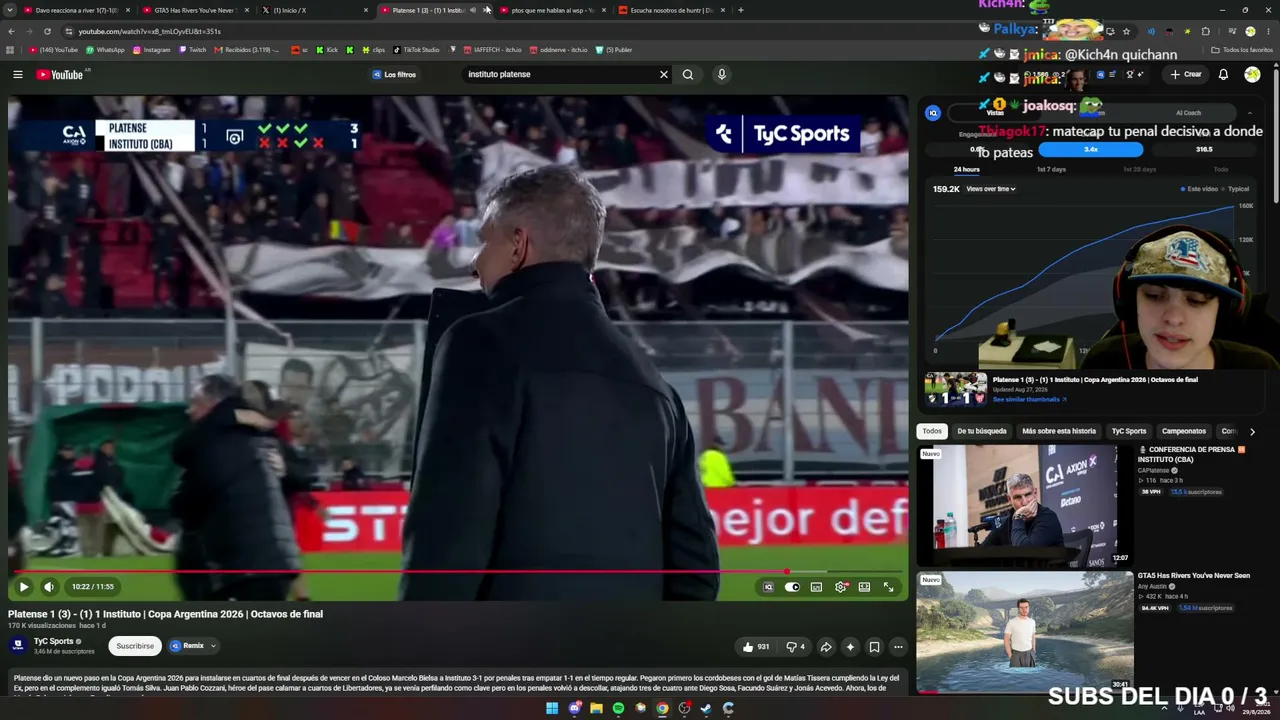The height and width of the screenshot is (720, 1280).
Task: Open the WhatsApp bookmark
Action: [105, 50]
